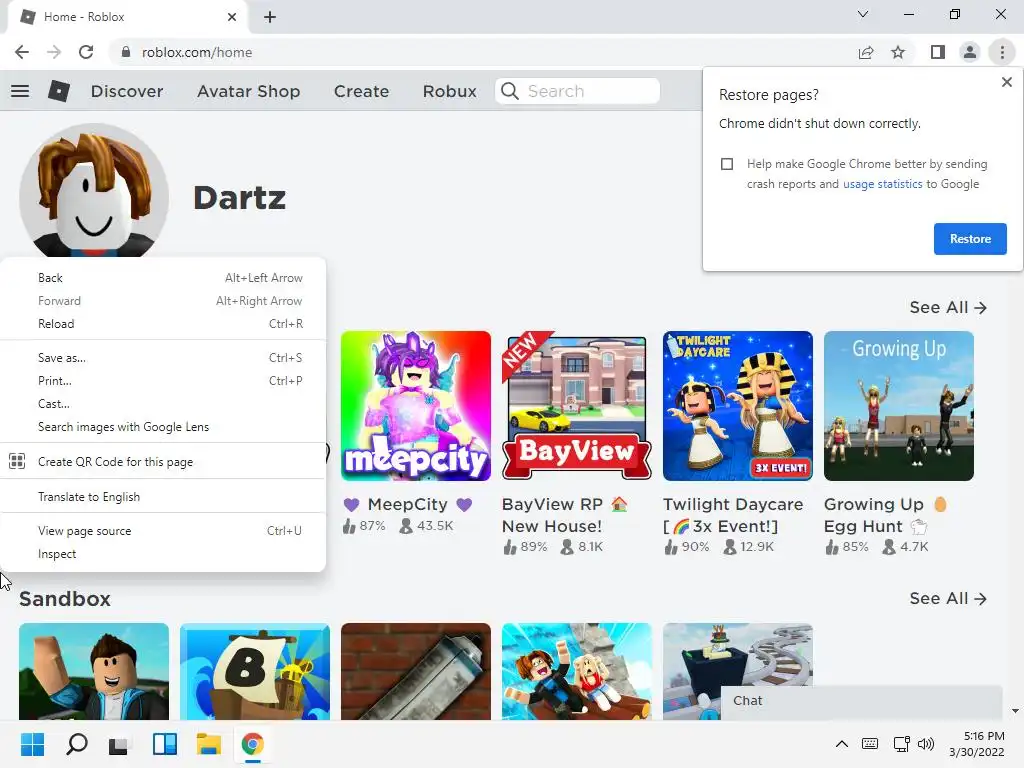Open Widgets from the taskbar

coord(165,744)
